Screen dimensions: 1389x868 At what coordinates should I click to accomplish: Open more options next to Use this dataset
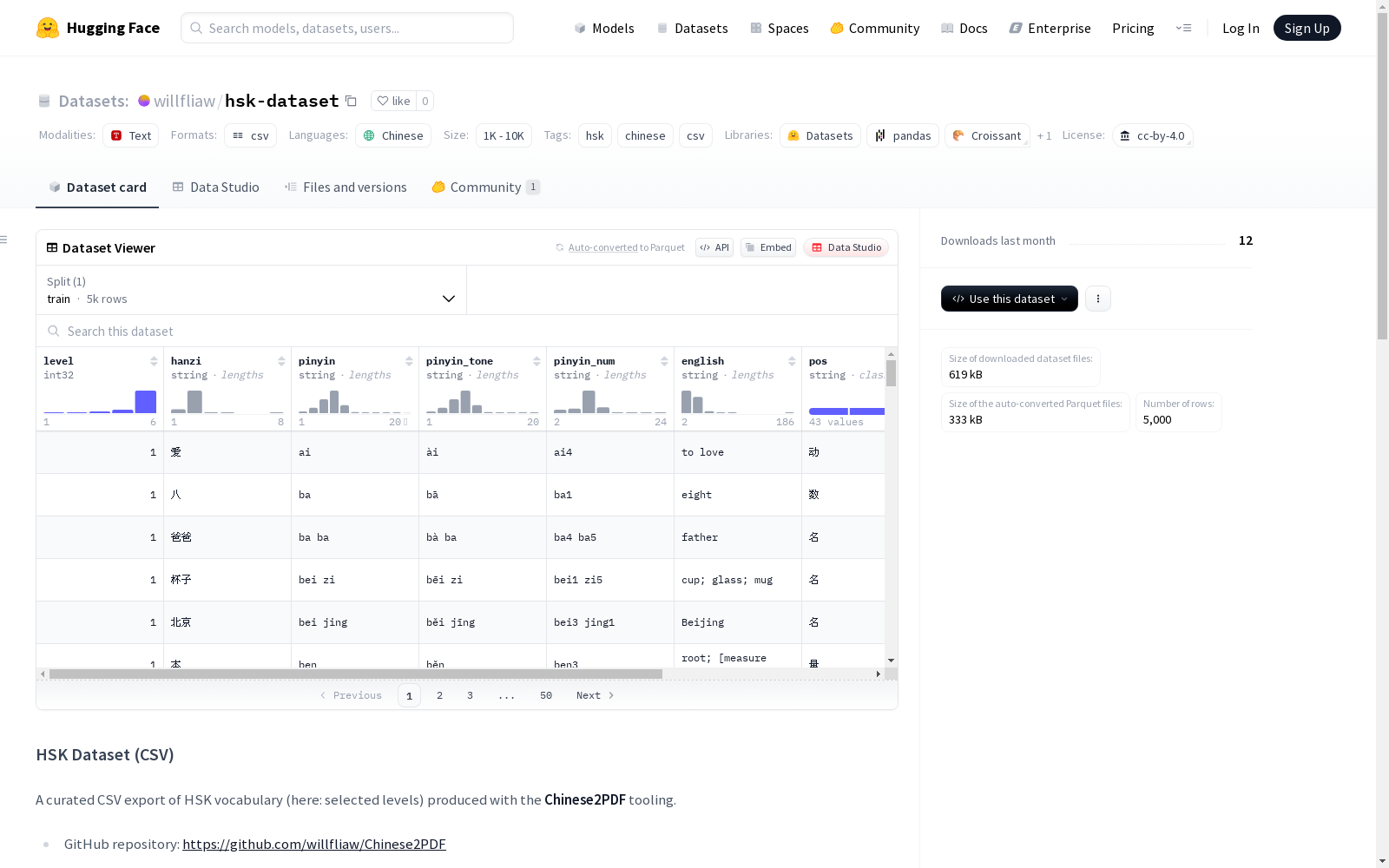coord(1098,299)
